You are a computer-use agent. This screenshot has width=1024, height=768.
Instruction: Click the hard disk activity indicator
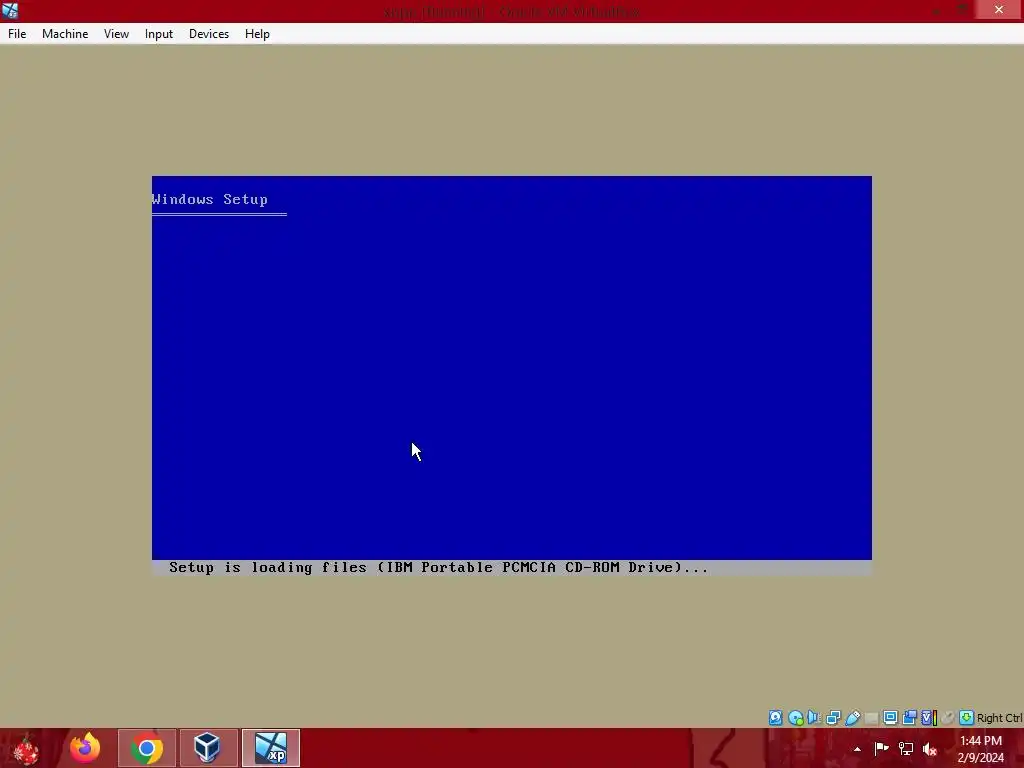click(775, 718)
